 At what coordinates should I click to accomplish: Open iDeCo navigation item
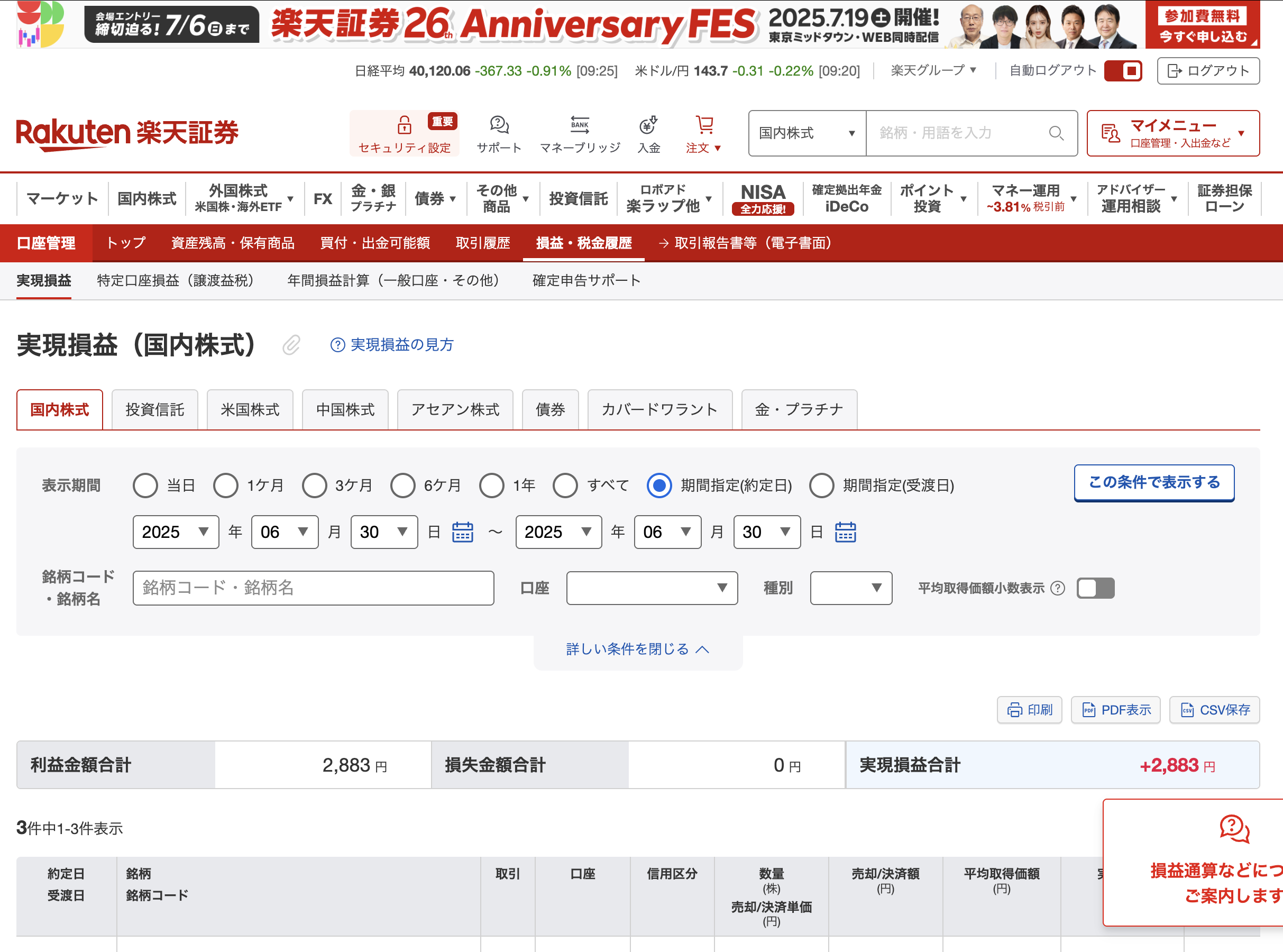pyautogui.click(x=846, y=199)
